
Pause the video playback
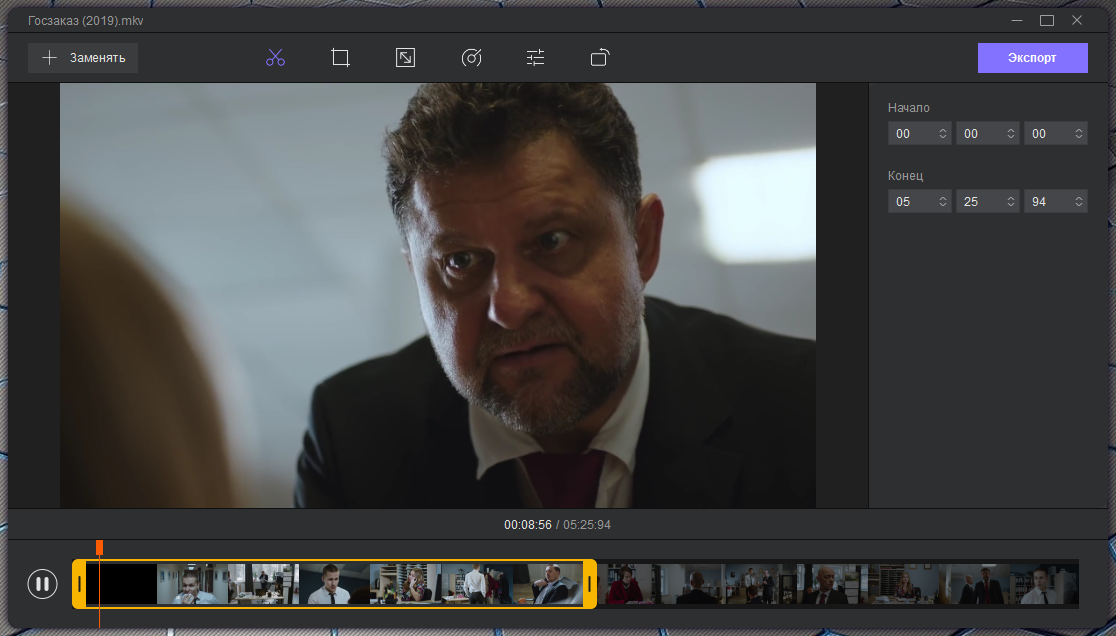point(42,584)
